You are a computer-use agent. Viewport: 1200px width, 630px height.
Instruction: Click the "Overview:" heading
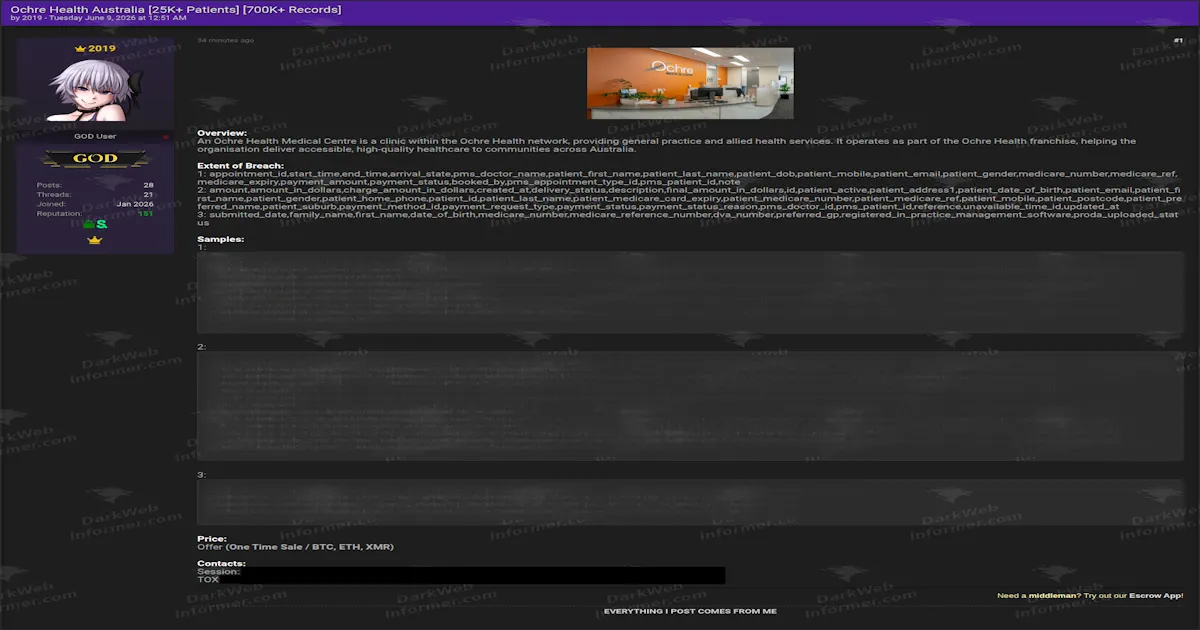[221, 133]
